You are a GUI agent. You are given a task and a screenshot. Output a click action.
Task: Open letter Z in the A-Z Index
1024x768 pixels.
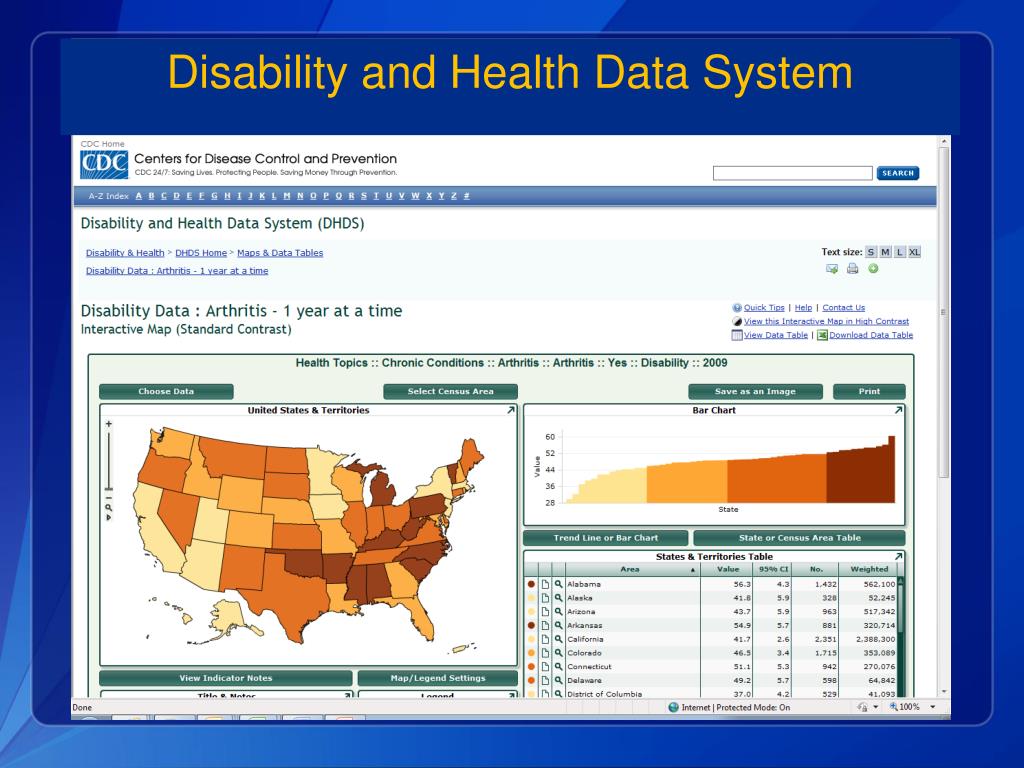tap(454, 196)
